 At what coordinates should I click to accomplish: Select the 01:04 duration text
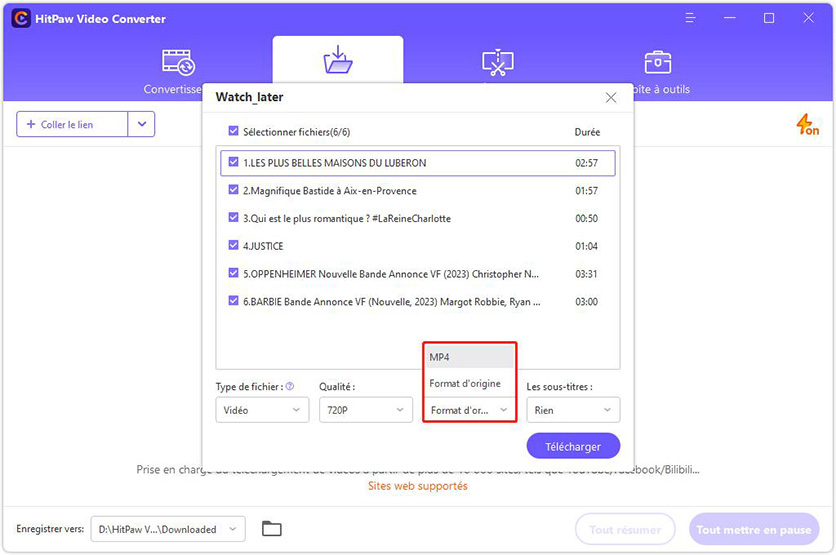click(x=586, y=246)
